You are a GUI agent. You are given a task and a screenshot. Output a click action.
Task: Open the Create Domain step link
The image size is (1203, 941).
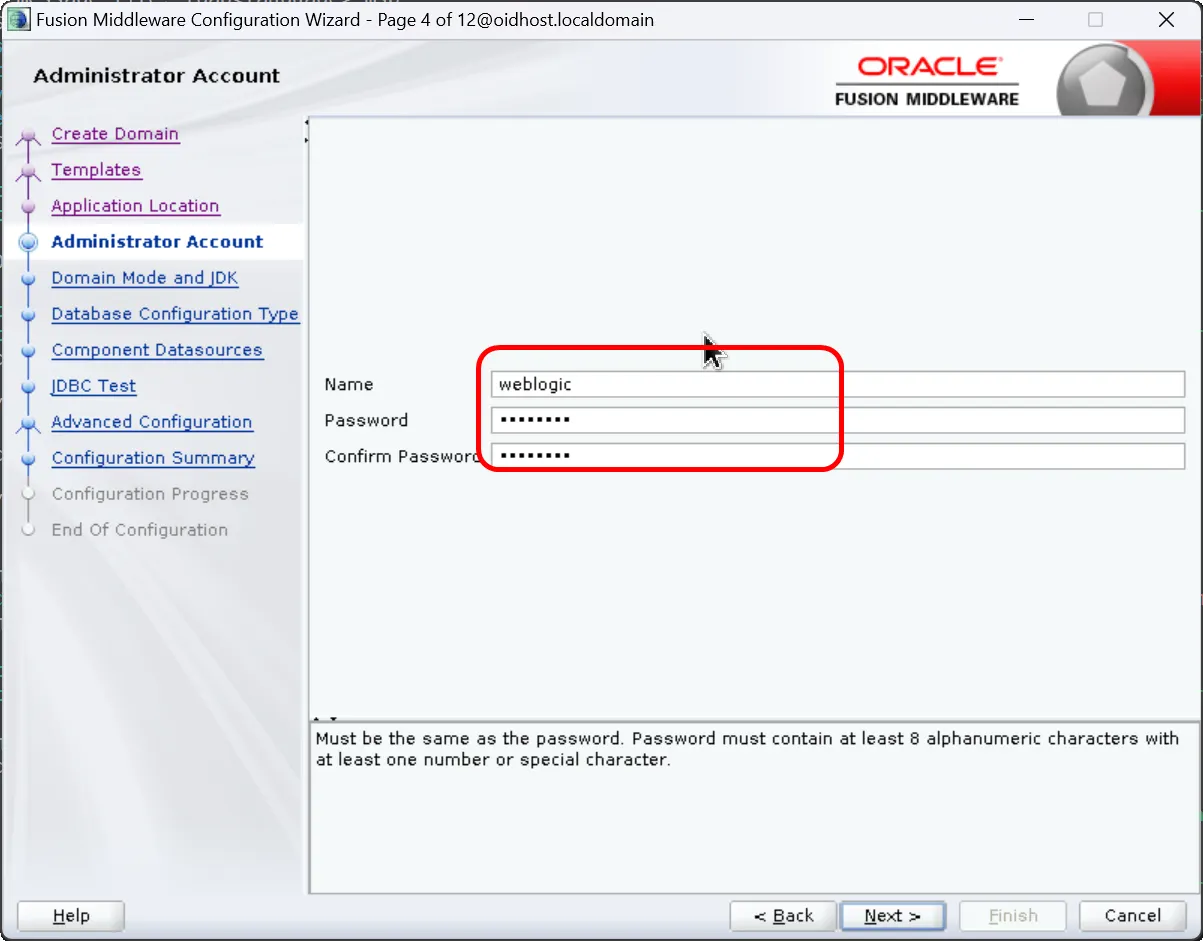115,134
